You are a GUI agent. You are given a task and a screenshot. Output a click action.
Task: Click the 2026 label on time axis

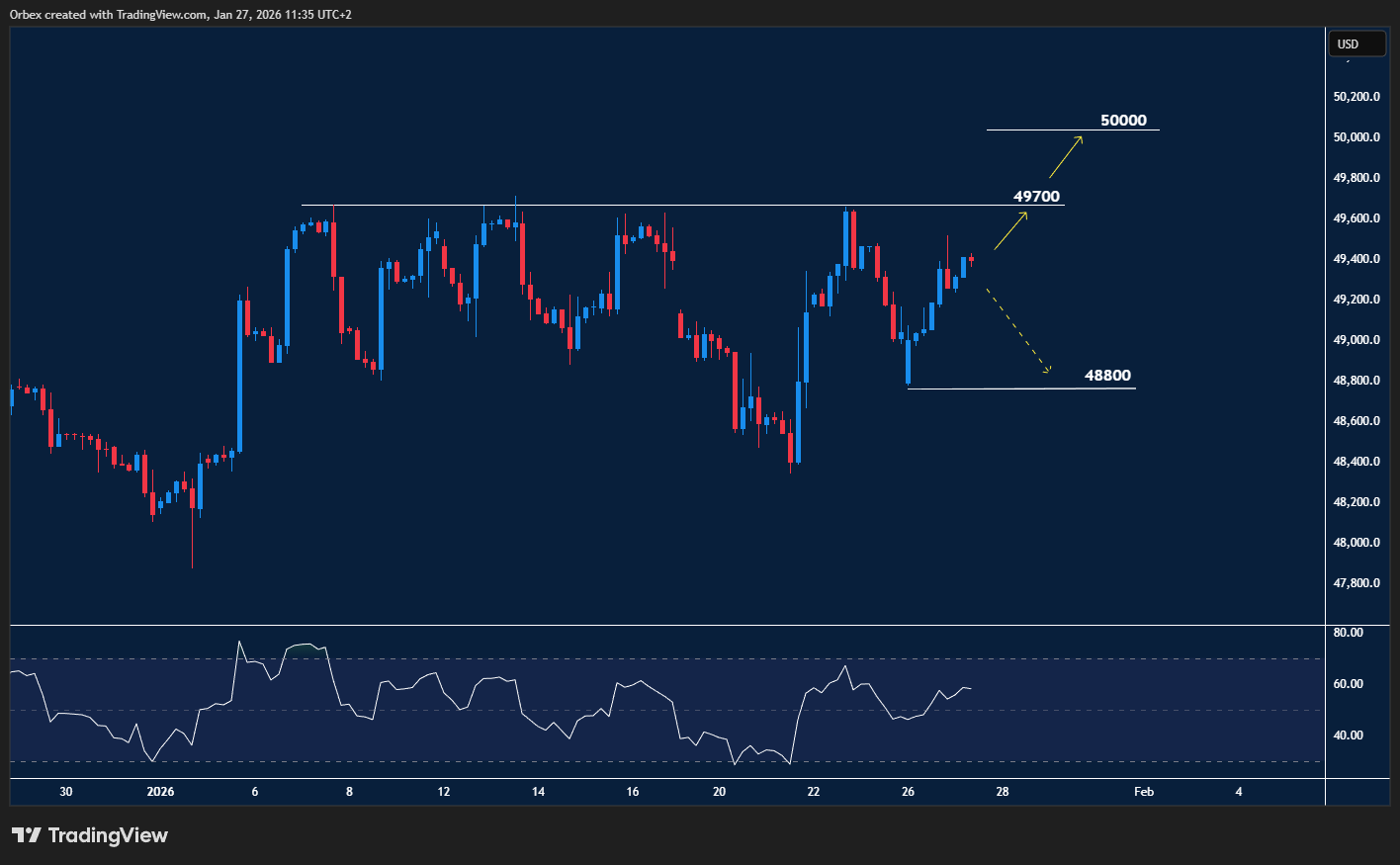160,792
